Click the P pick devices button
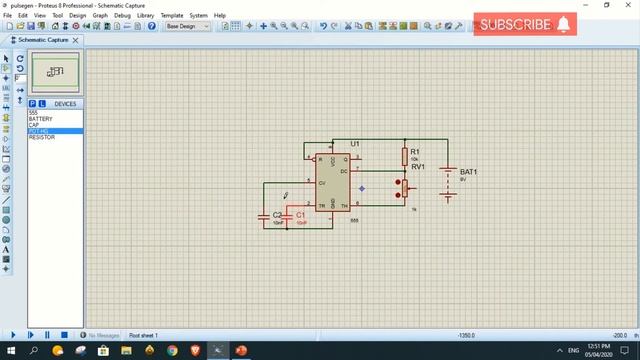640x360 pixels. click(33, 104)
